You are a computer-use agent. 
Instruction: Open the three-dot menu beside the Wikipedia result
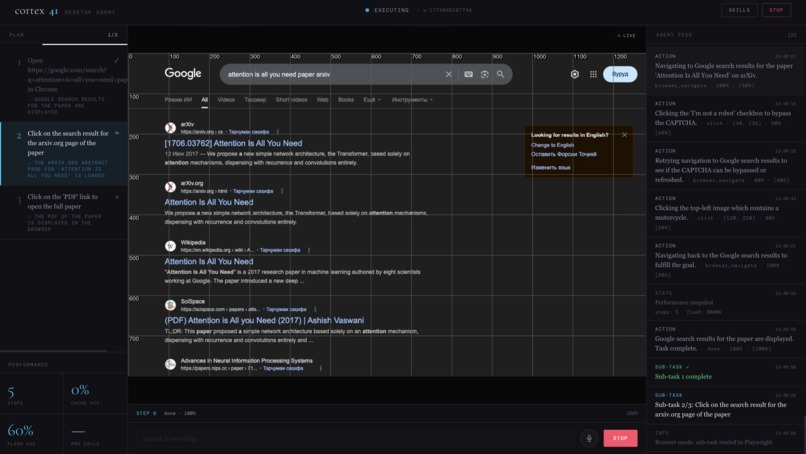point(308,250)
